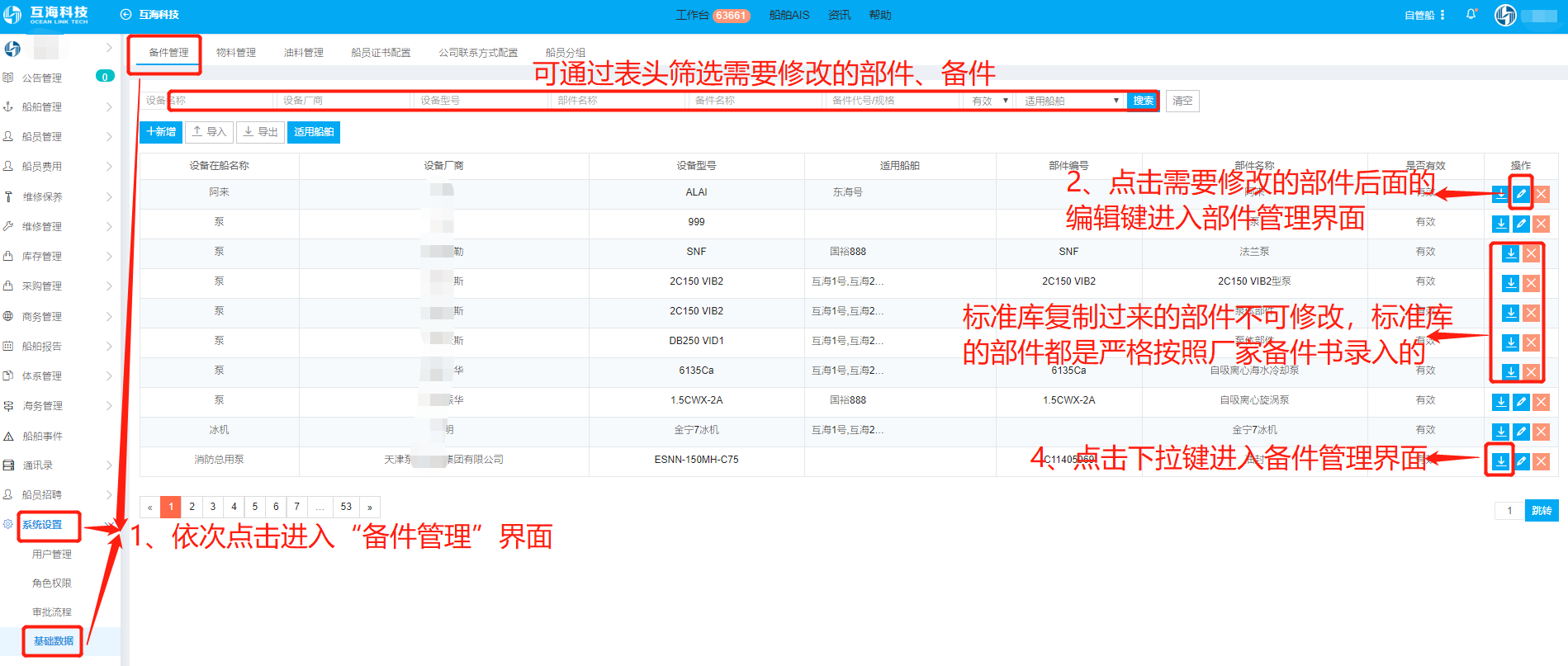Collapse the sidebar with the top-left arrow icon
1568x666 pixels.
pyautogui.click(x=126, y=15)
